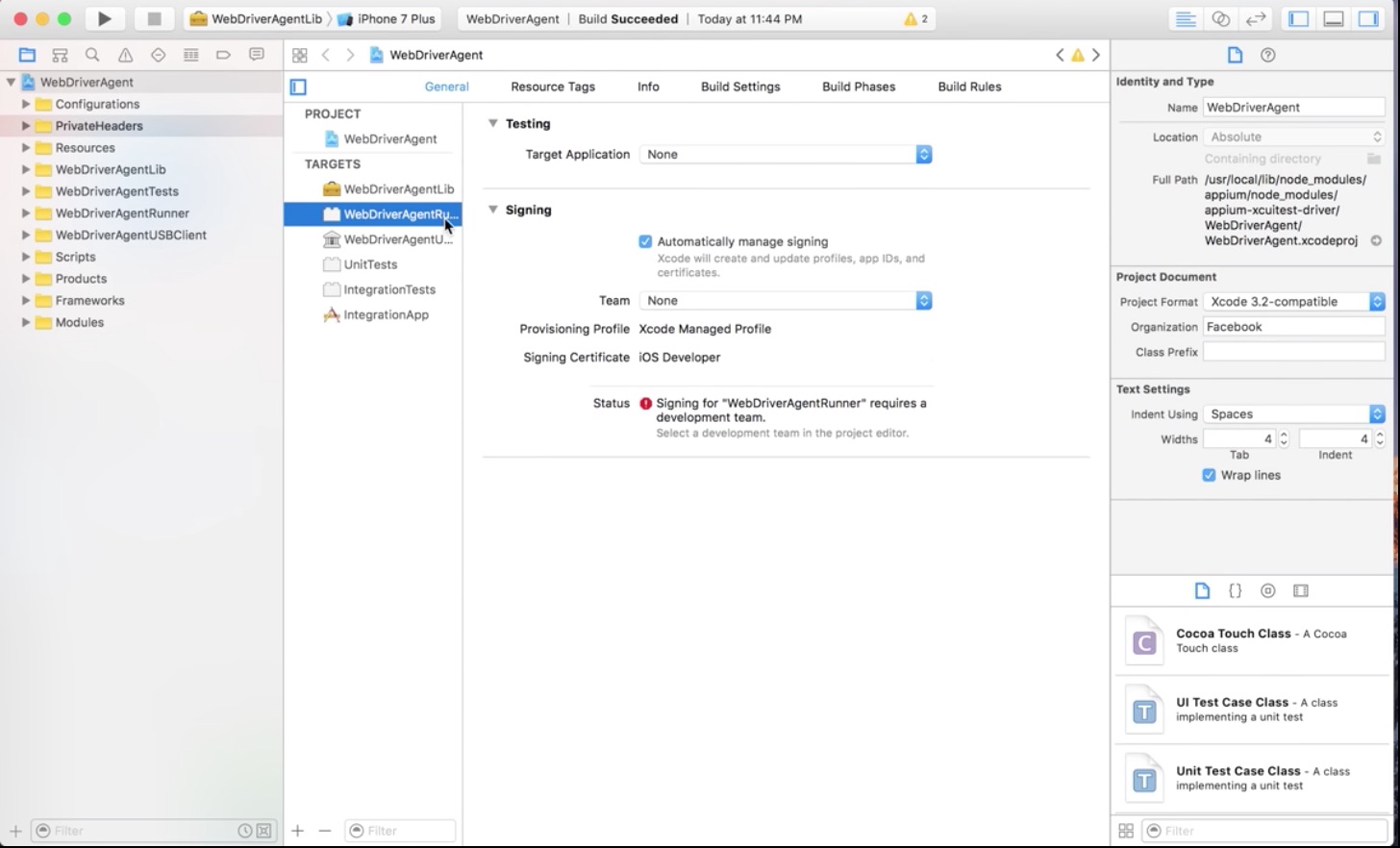Screen dimensions: 1400x848
Task: Open the Info tab
Action: pos(648,87)
